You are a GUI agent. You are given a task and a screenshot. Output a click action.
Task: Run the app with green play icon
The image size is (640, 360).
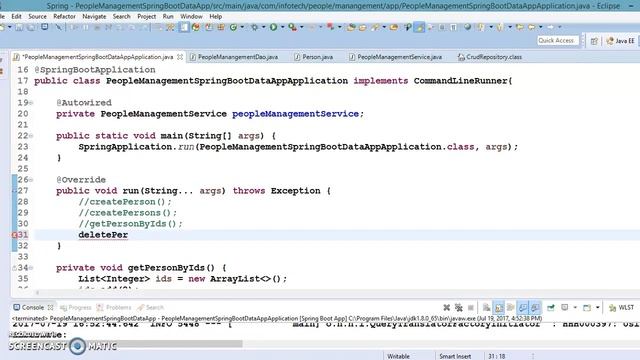[273, 27]
